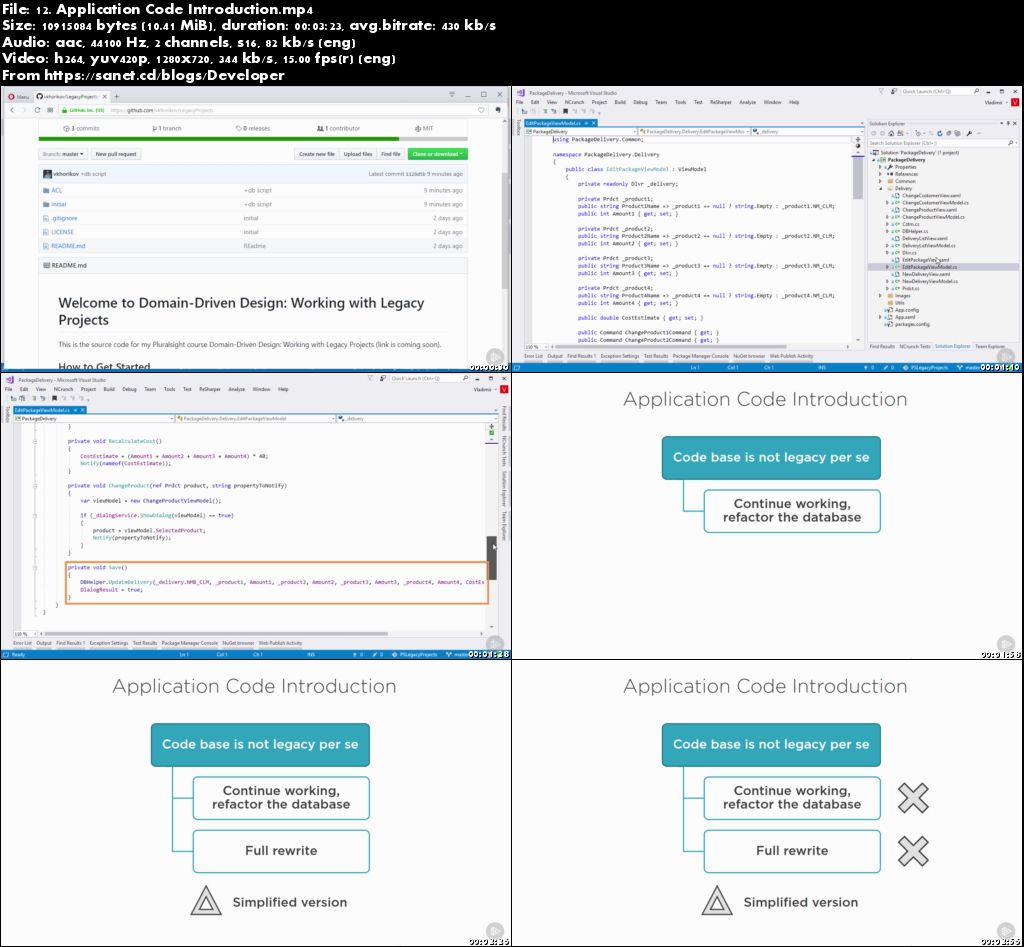The height and width of the screenshot is (947, 1024).
Task: Click the Create new file button
Action: coord(317,154)
